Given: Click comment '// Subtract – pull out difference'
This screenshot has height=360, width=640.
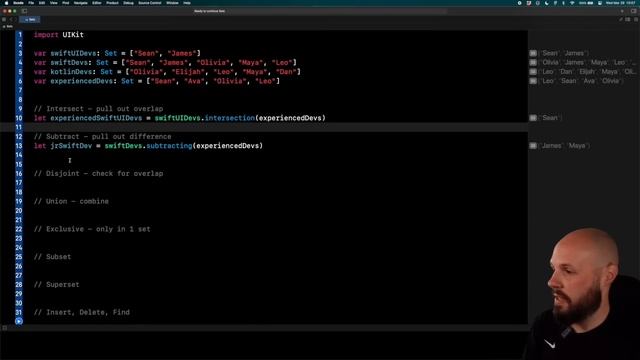Looking at the screenshot, I should pyautogui.click(x=102, y=136).
